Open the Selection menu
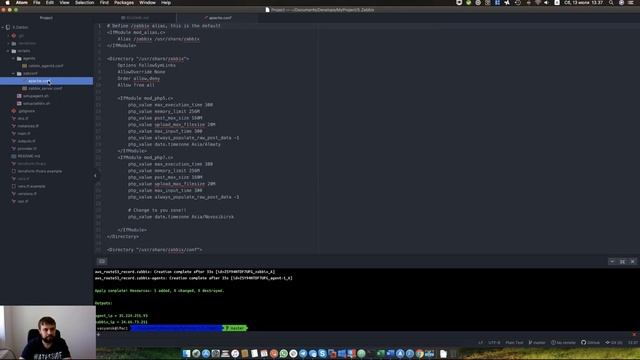Screen dimensions: 640x360 (x=84, y=2)
